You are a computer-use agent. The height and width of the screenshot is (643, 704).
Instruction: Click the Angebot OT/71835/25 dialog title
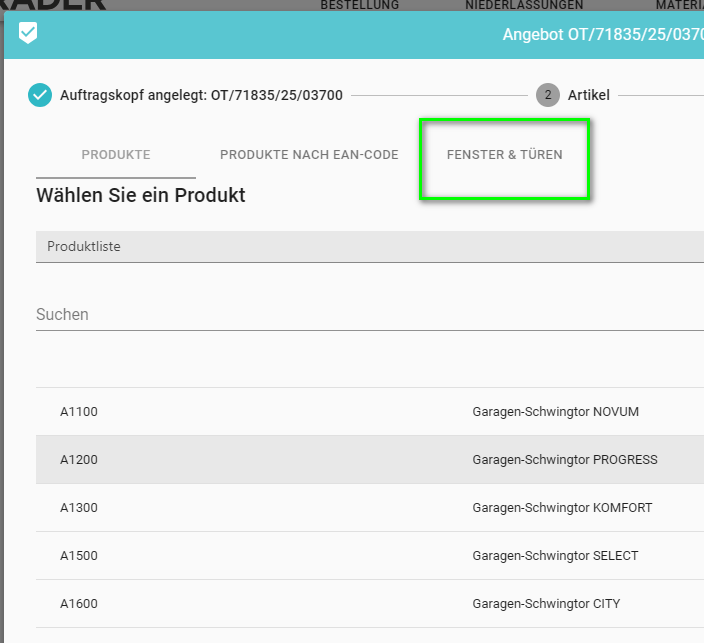(x=602, y=35)
